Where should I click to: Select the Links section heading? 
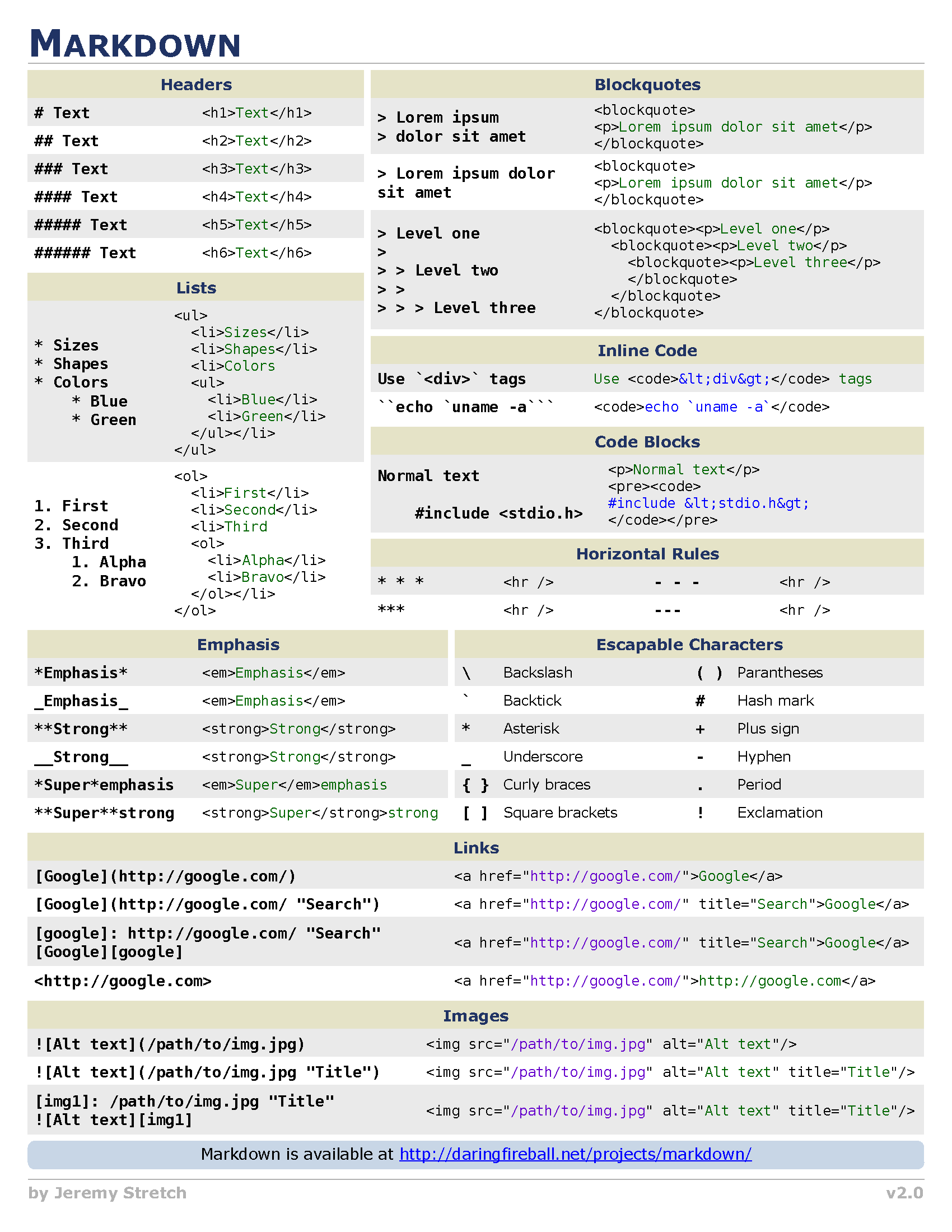click(476, 848)
